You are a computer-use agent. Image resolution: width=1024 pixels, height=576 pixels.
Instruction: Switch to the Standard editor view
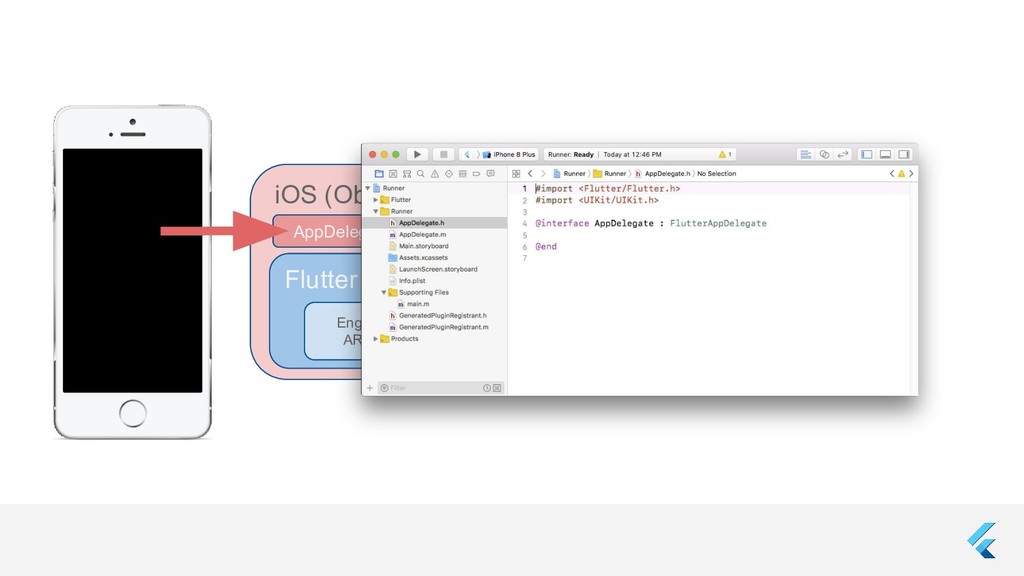point(806,155)
